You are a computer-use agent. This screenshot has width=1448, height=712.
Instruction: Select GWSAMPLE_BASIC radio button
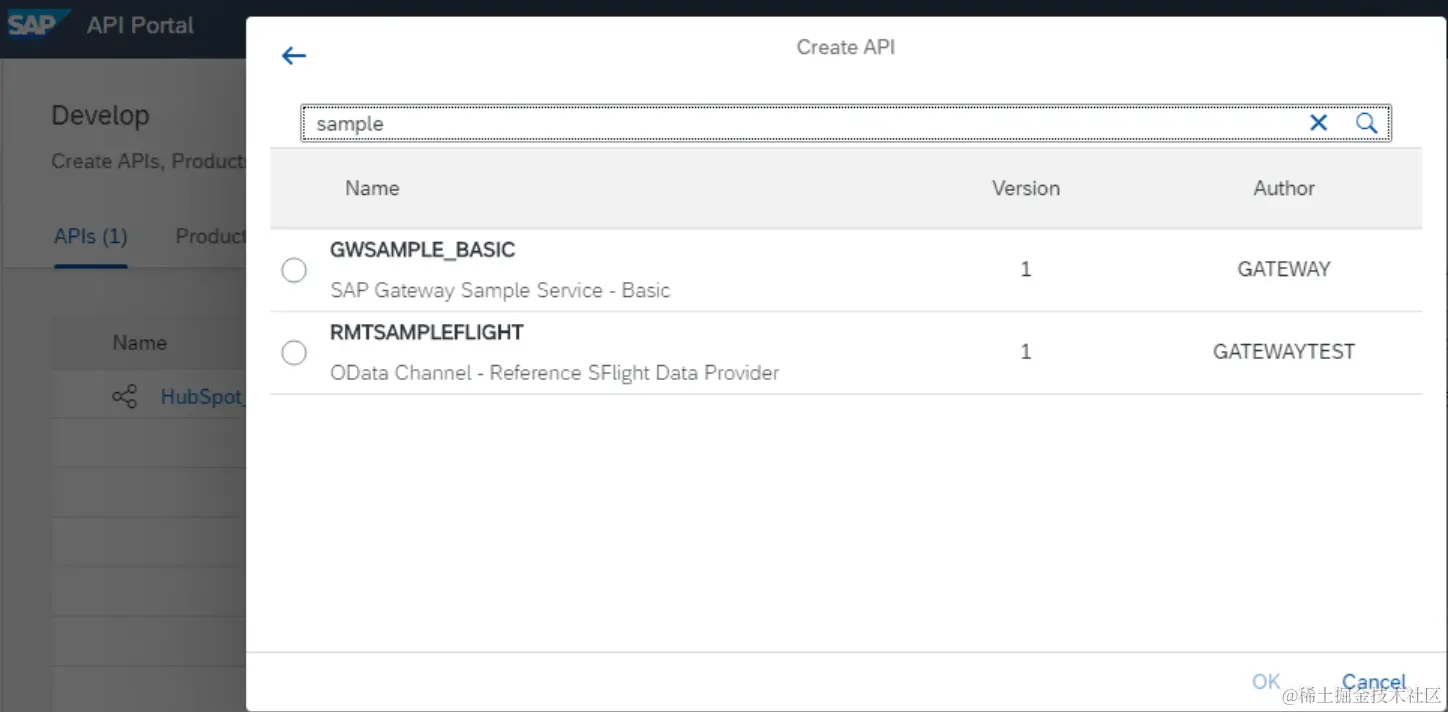294,270
